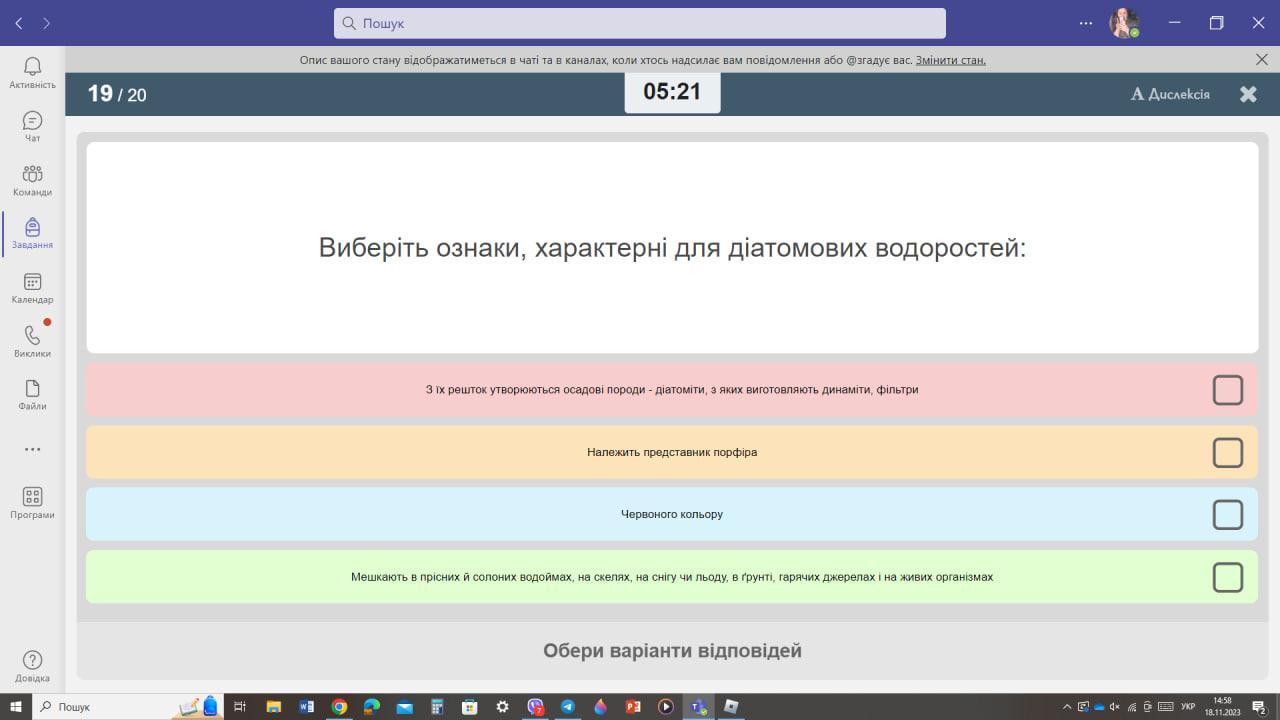Launch Microsoft Edge from the taskbar
1280x720 pixels.
click(371, 707)
